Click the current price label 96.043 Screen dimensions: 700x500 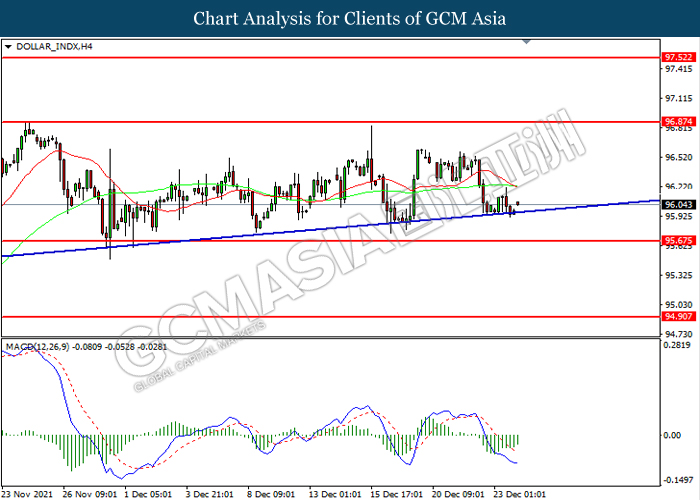[x=679, y=204]
